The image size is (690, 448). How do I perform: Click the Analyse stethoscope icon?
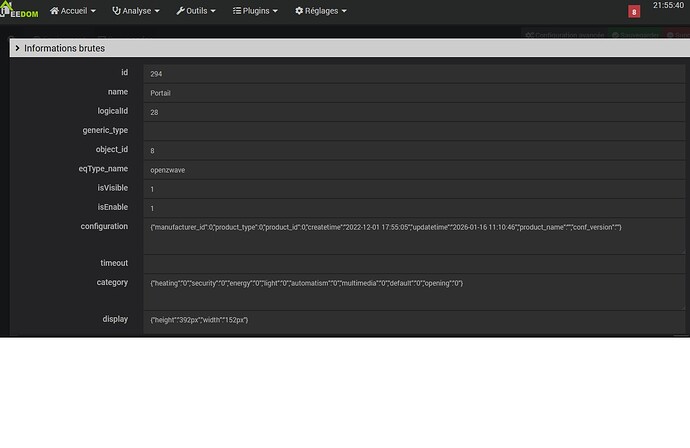116,11
